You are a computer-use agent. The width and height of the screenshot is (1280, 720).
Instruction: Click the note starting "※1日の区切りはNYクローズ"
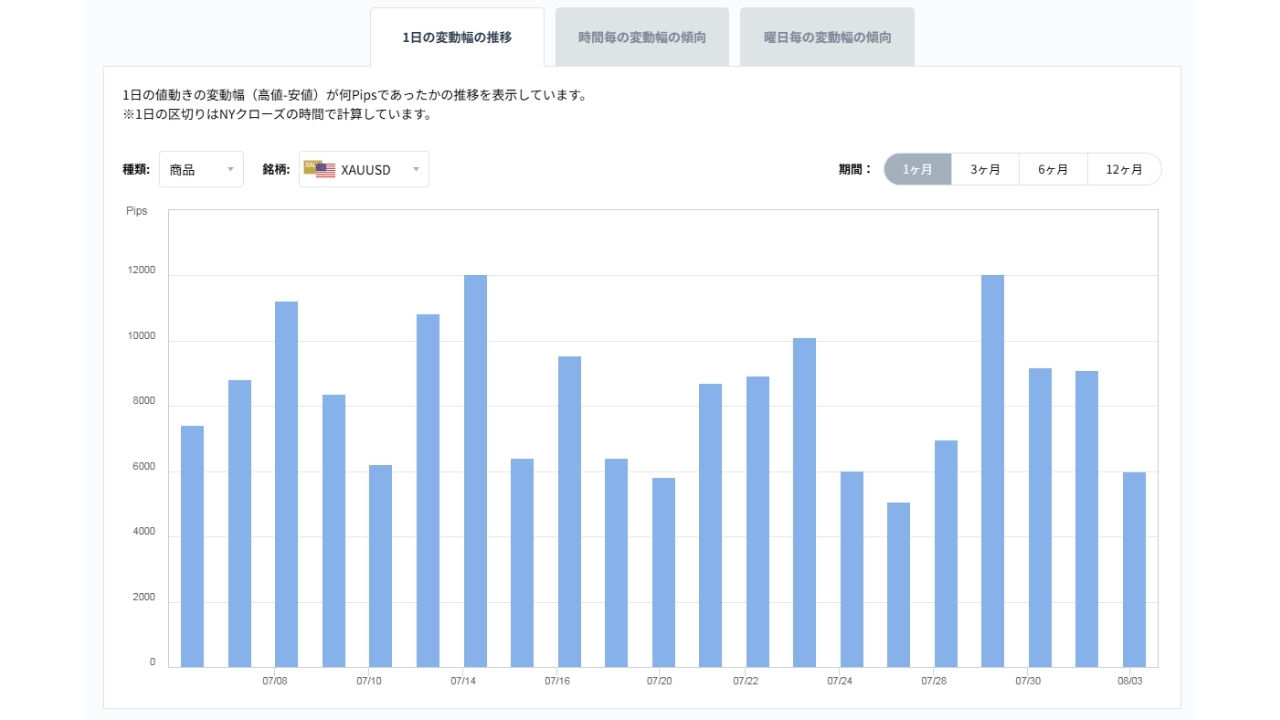(x=277, y=114)
